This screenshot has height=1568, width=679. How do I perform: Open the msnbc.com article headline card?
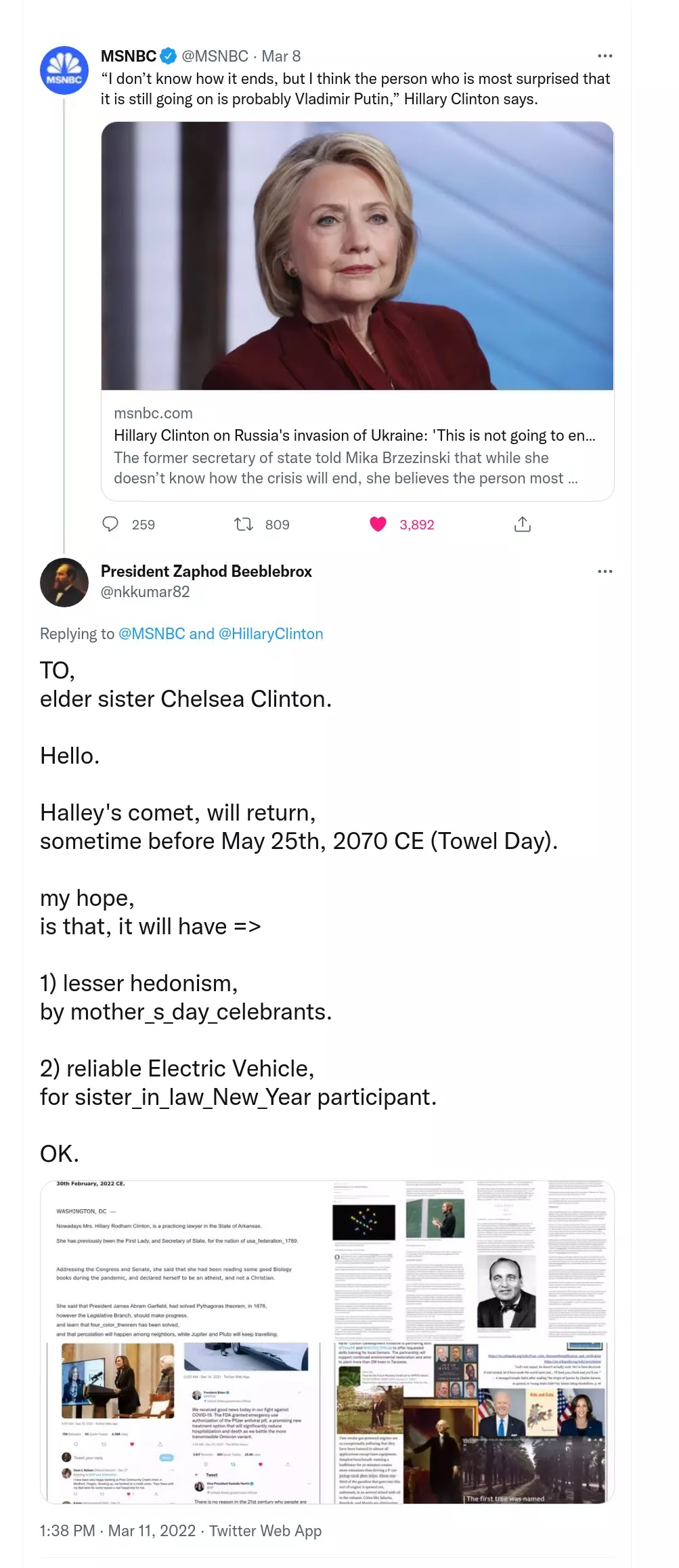point(355,435)
